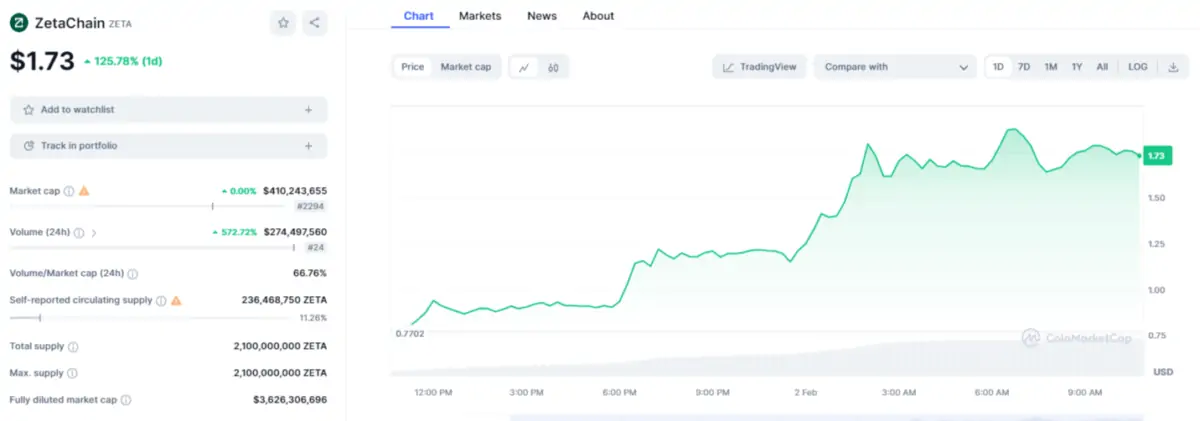Click the Market cap info icon

pos(69,191)
